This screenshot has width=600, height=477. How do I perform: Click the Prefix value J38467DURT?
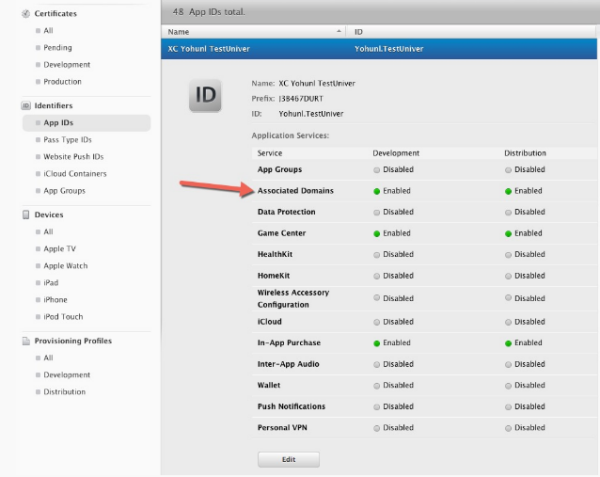tap(301, 99)
